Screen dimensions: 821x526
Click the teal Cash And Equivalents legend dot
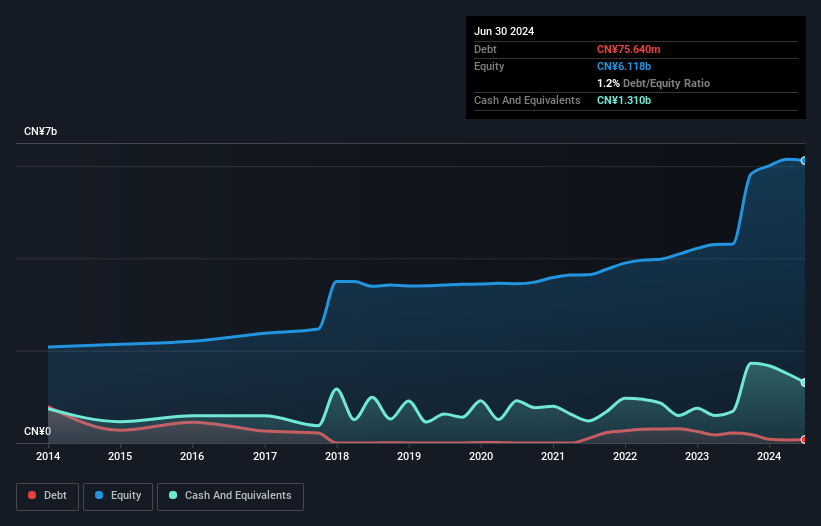coord(173,495)
